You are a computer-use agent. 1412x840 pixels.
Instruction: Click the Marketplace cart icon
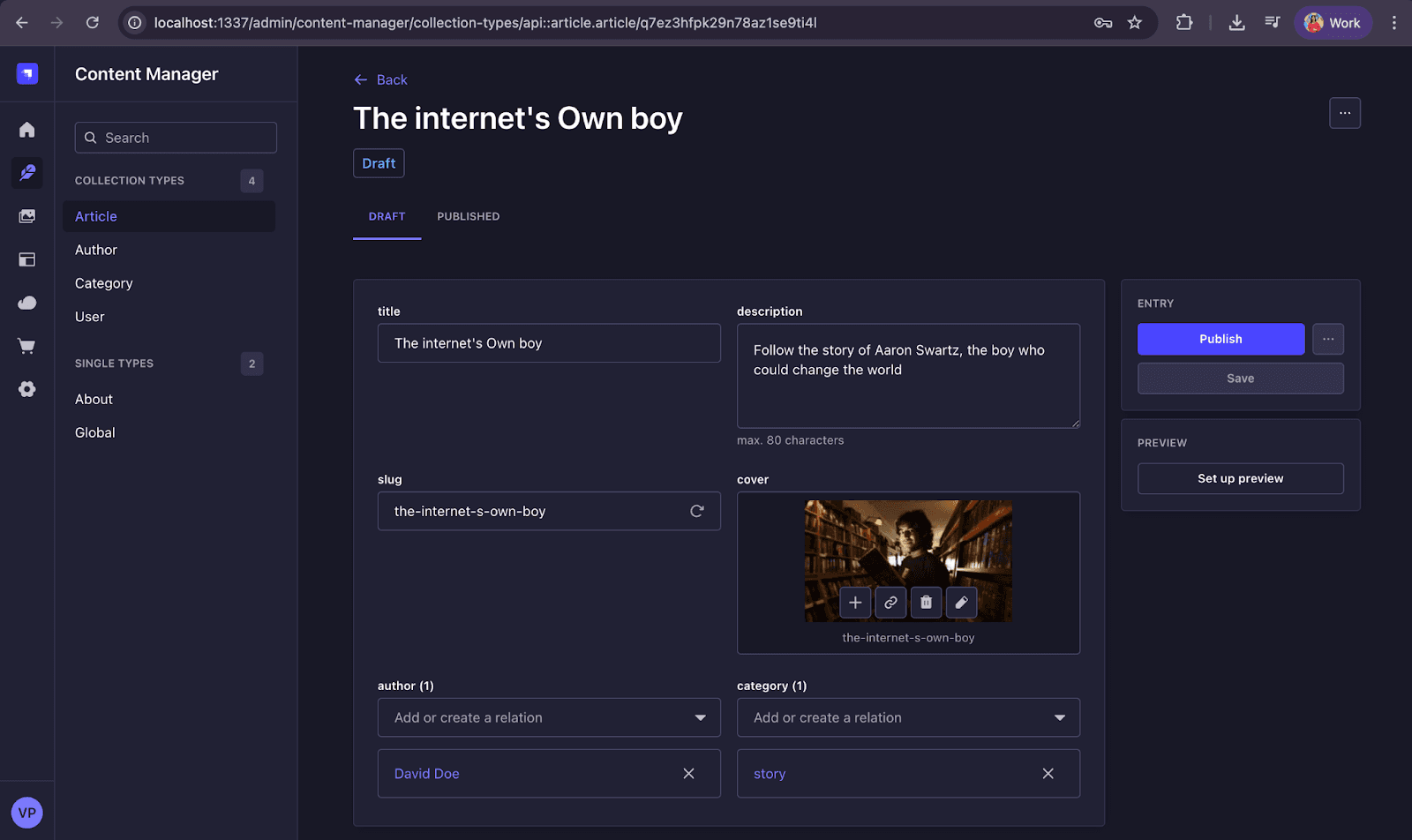coord(27,346)
